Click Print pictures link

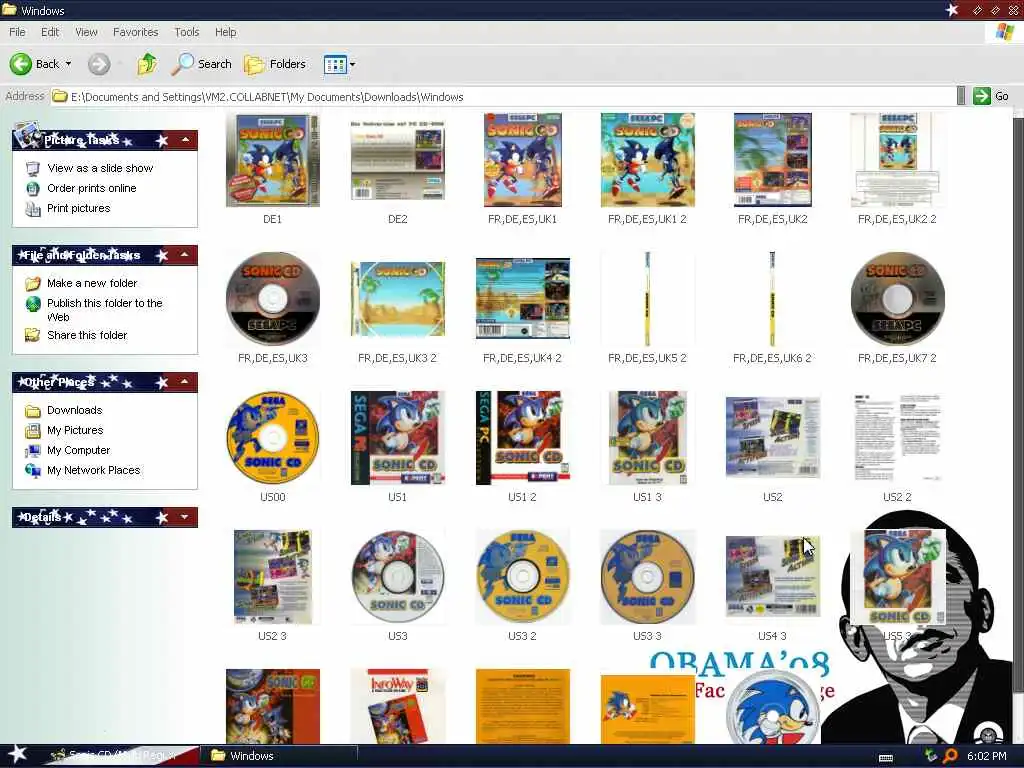click(x=78, y=208)
